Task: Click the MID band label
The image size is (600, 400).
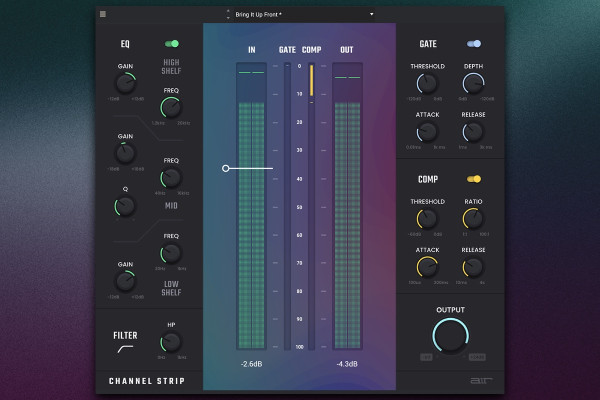Action: coord(171,206)
